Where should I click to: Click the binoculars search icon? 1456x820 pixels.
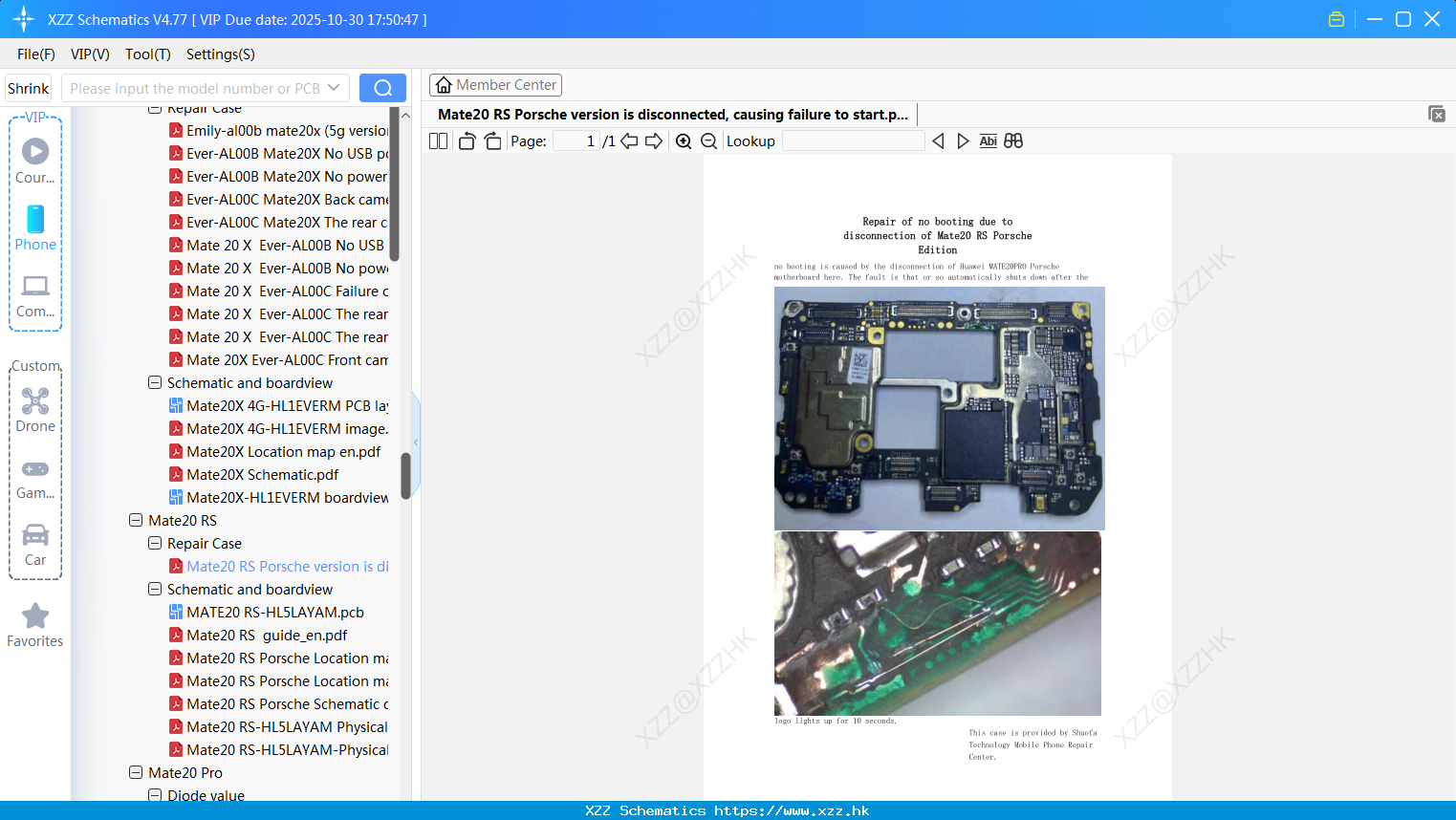click(1013, 141)
